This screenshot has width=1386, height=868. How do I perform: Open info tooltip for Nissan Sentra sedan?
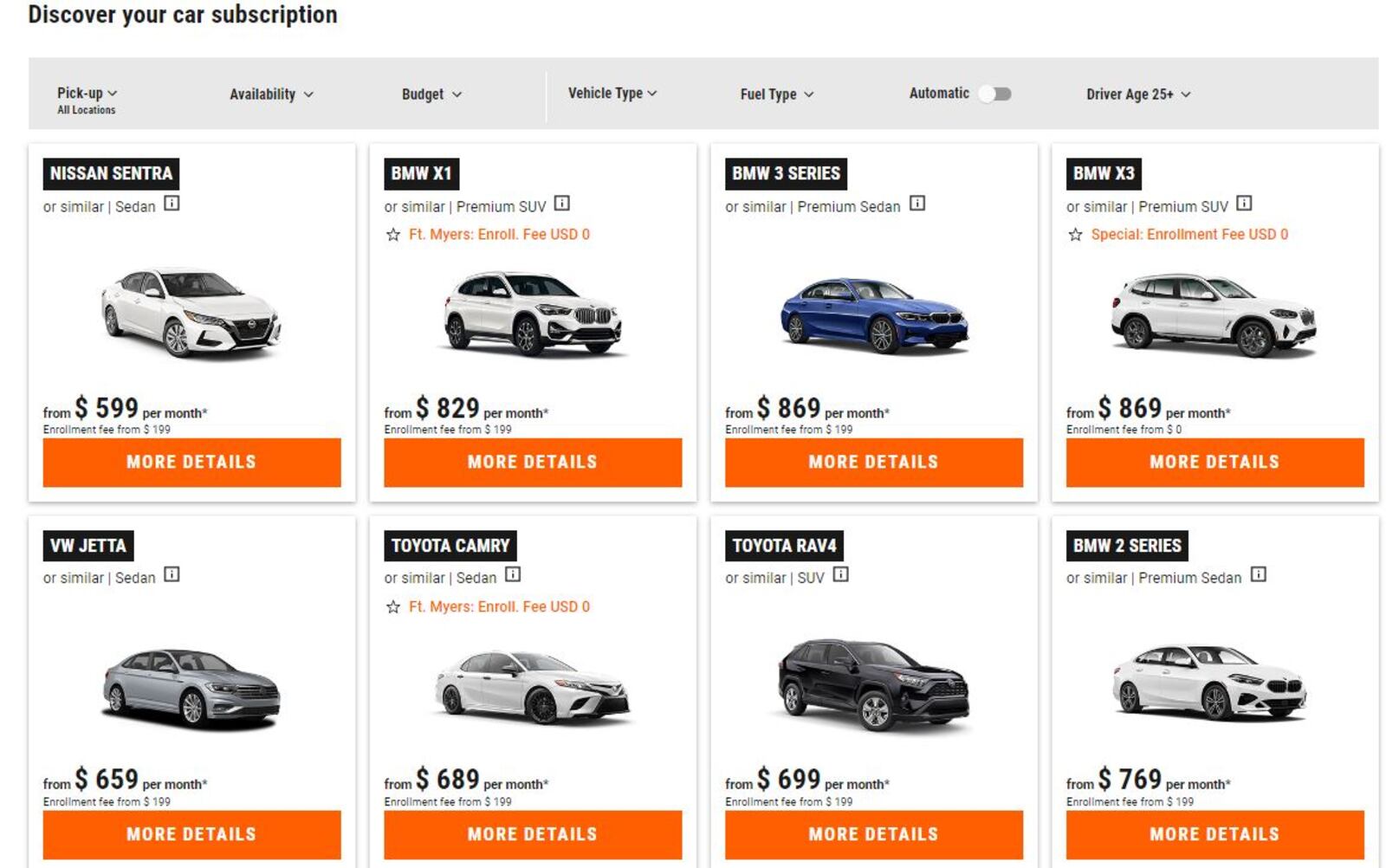171,206
